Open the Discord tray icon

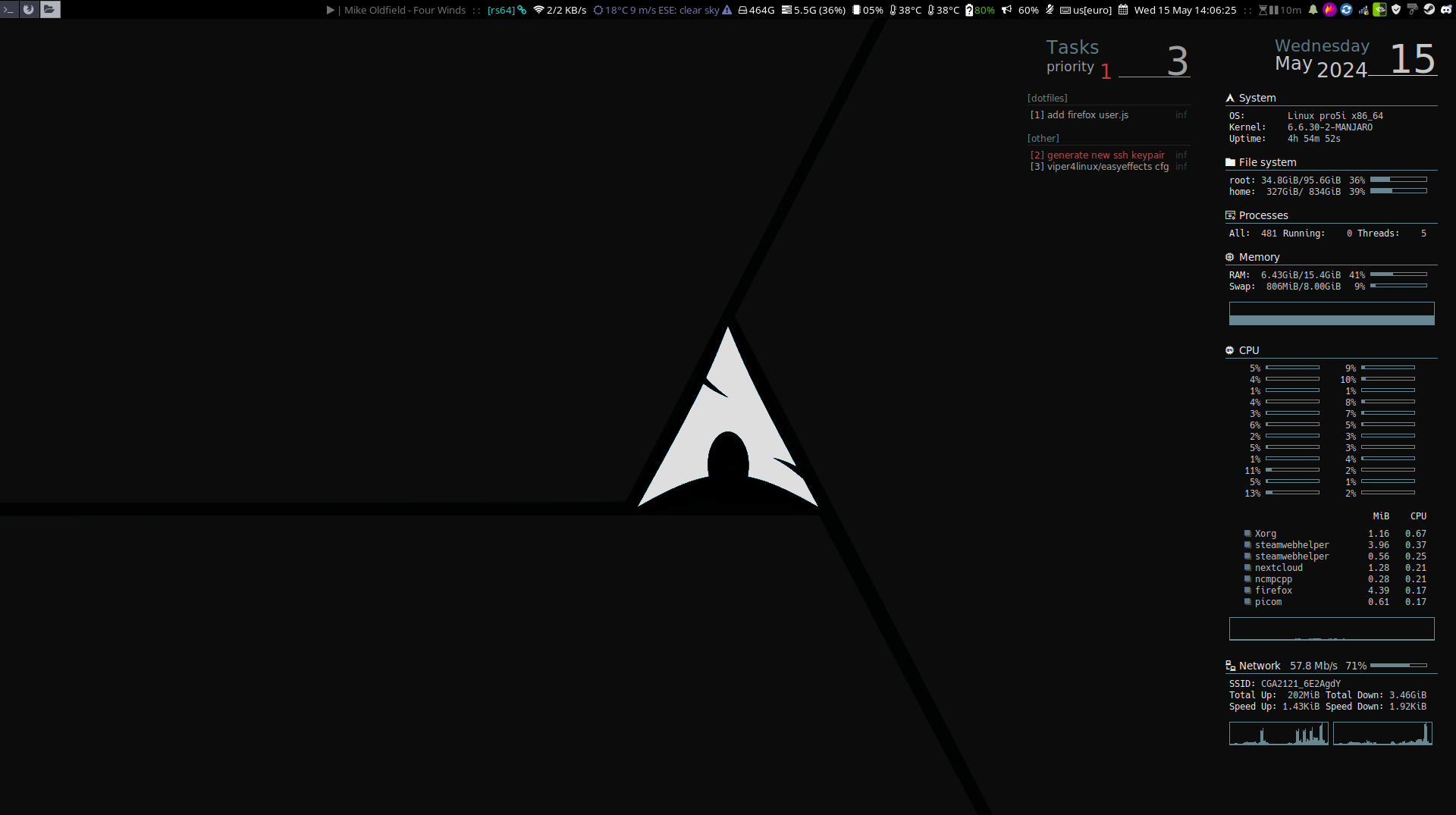[1445, 9]
